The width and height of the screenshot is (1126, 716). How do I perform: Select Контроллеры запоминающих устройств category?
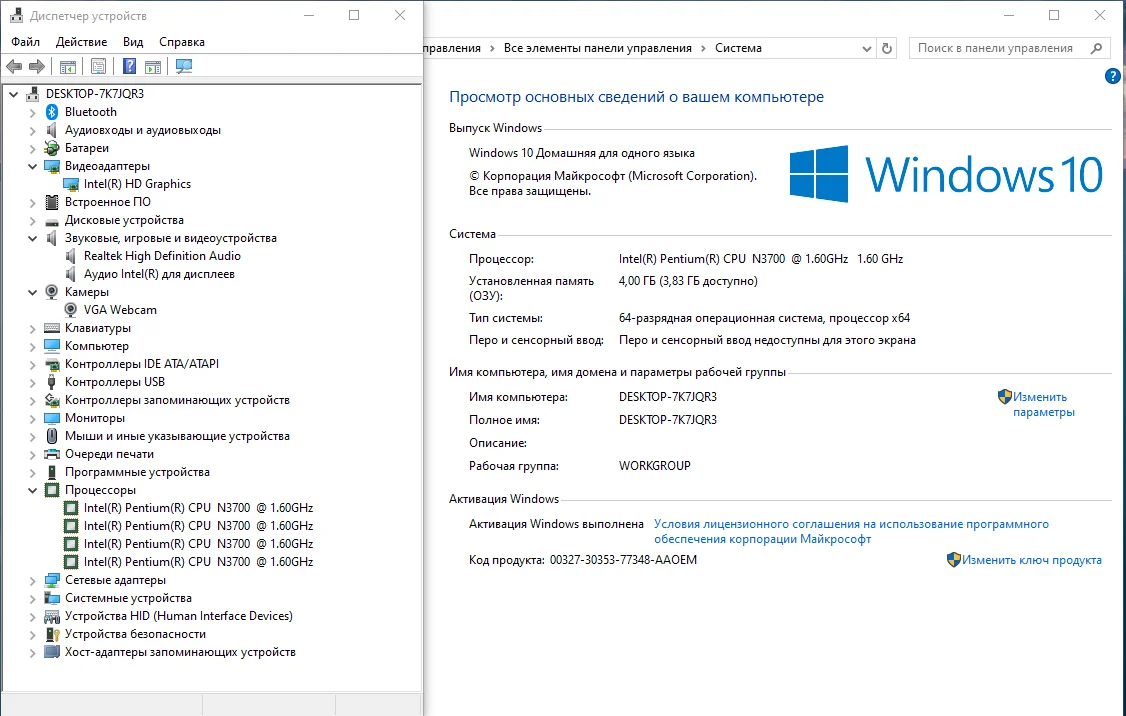(177, 400)
